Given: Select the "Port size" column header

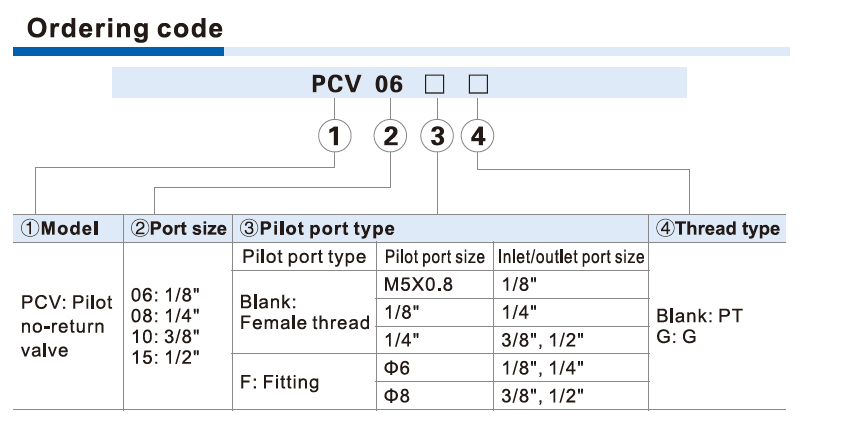Looking at the screenshot, I should pyautogui.click(x=179, y=229).
